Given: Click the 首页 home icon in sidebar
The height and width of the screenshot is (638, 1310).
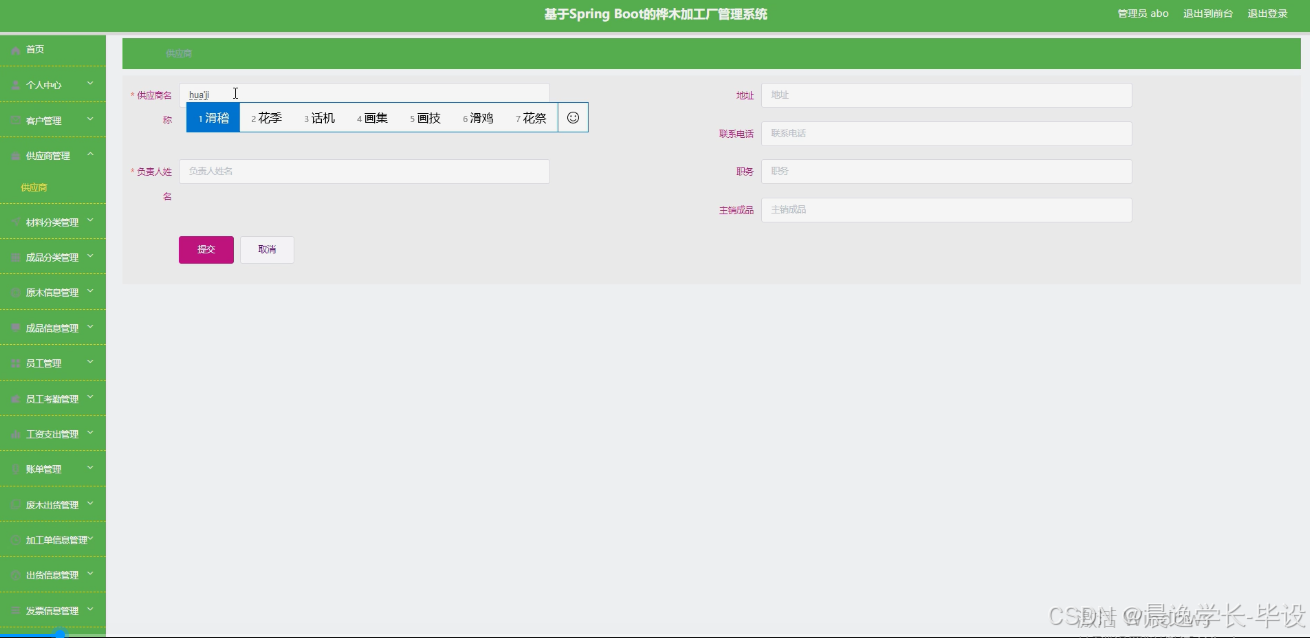Looking at the screenshot, I should click(14, 49).
